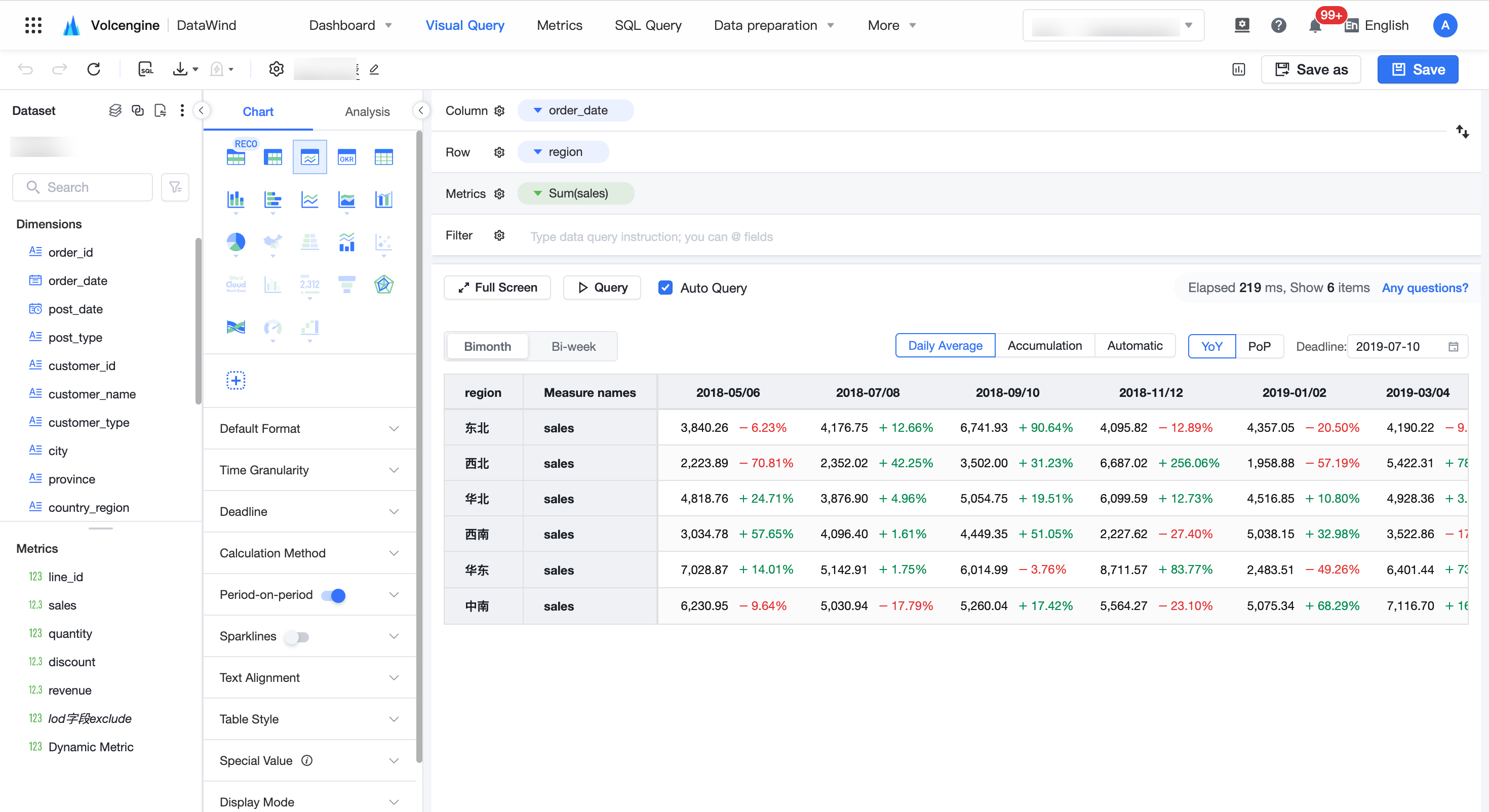1489x812 pixels.
Task: Click the Save as button
Action: coord(1310,69)
